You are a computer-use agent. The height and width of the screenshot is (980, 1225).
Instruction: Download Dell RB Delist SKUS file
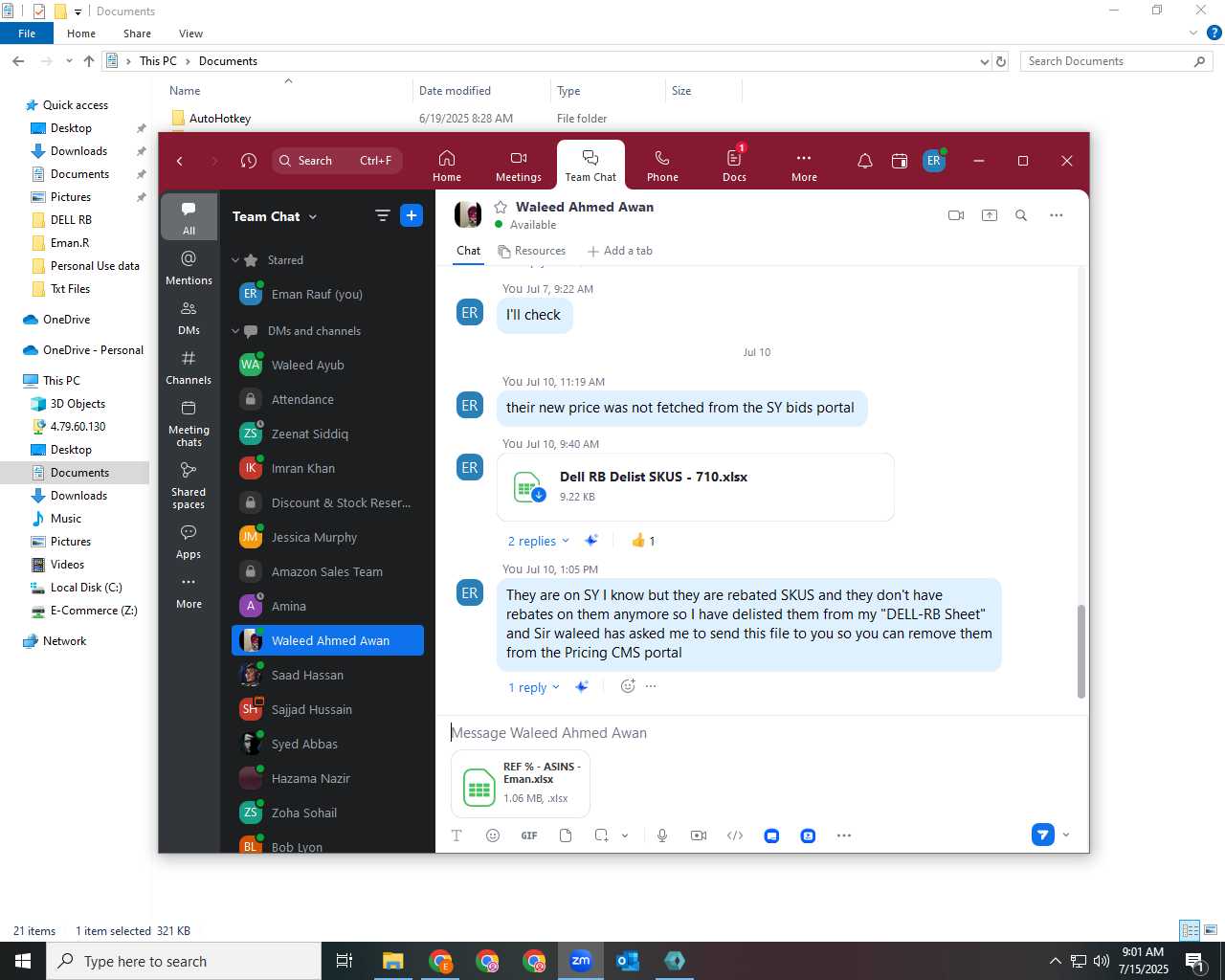coord(540,495)
